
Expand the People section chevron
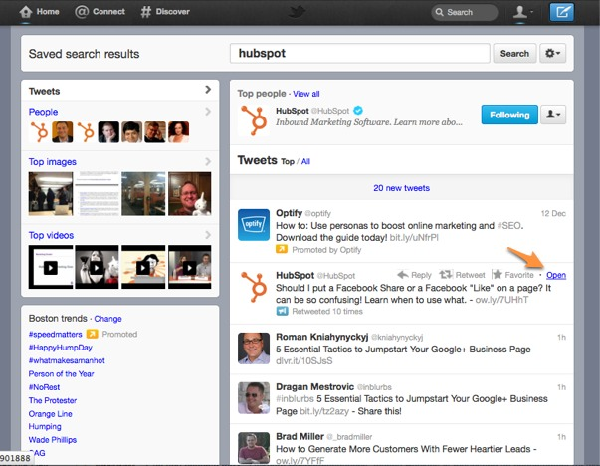click(208, 112)
